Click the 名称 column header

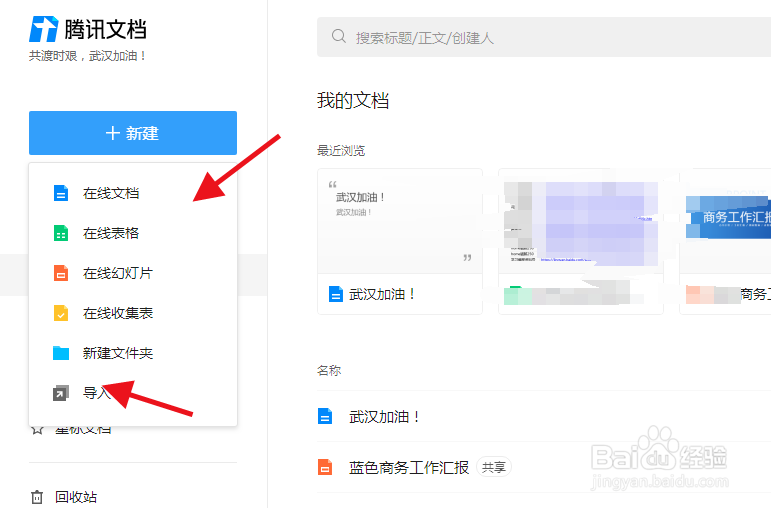pos(329,370)
